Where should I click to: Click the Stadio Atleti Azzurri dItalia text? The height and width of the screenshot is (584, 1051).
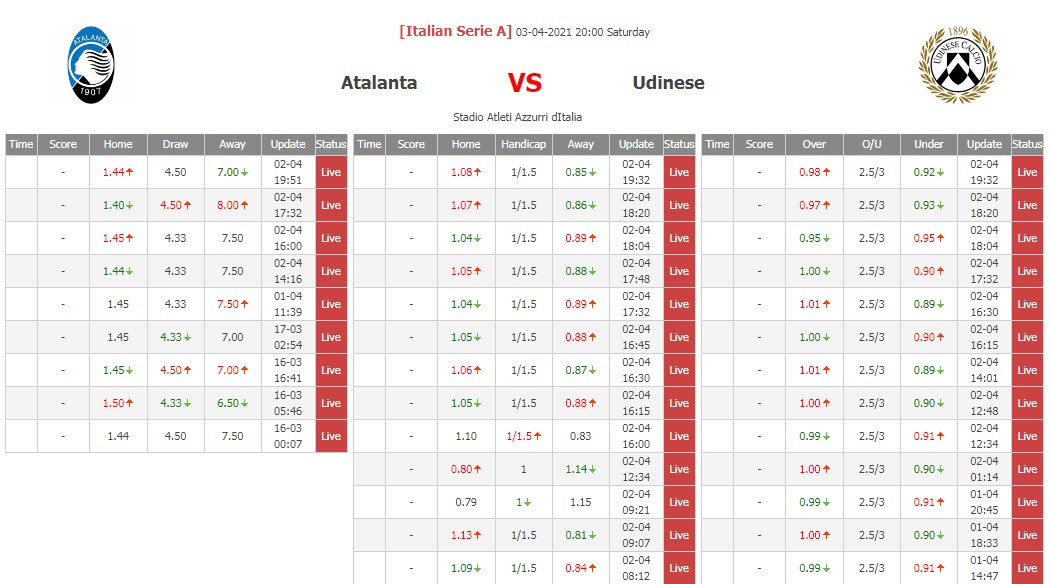click(517, 117)
